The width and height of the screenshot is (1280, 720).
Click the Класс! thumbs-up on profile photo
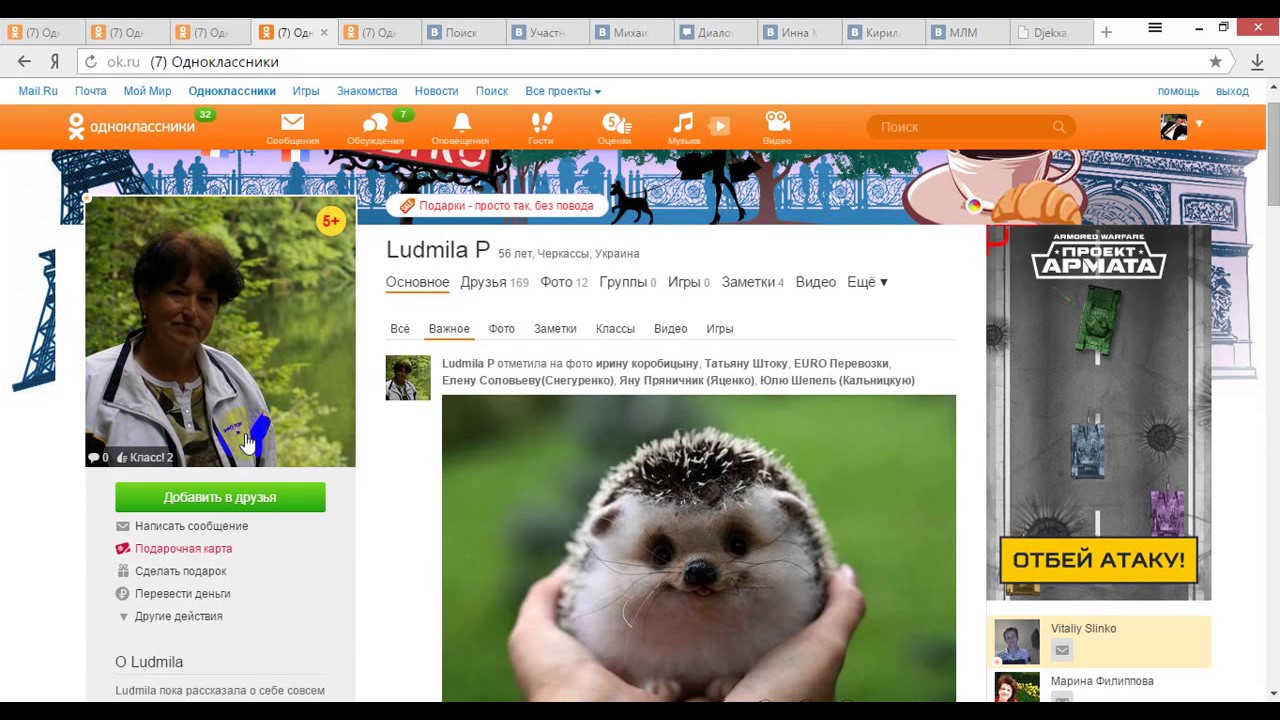[145, 457]
